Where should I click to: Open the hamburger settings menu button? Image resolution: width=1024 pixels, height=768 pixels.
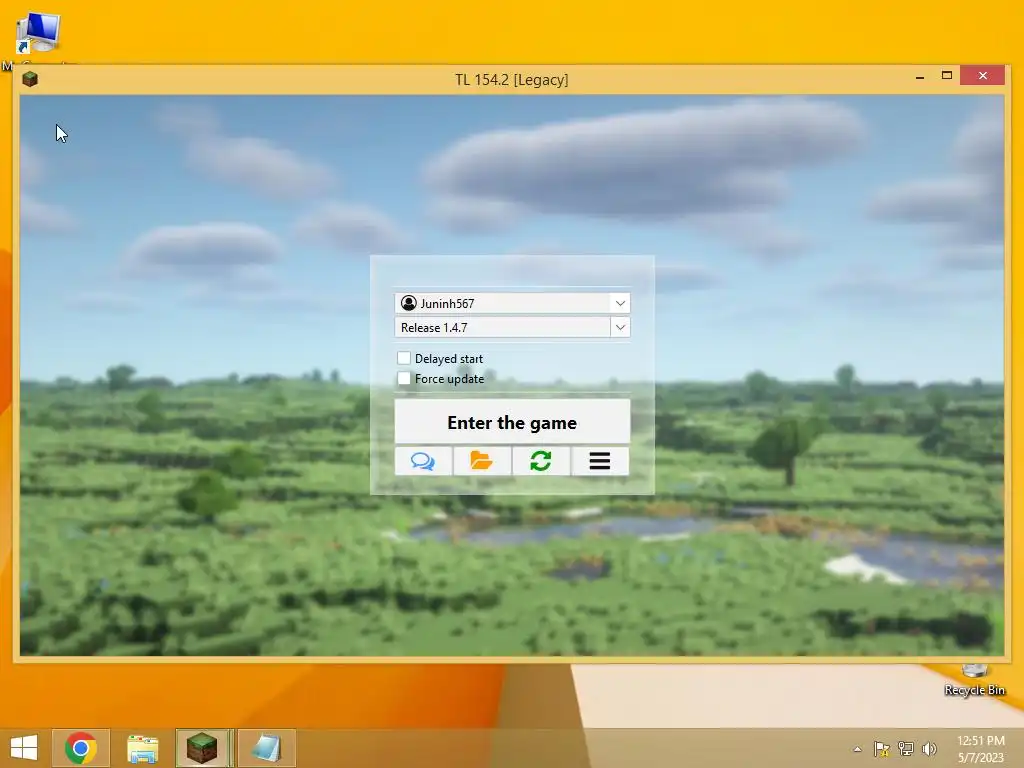pyautogui.click(x=600, y=461)
